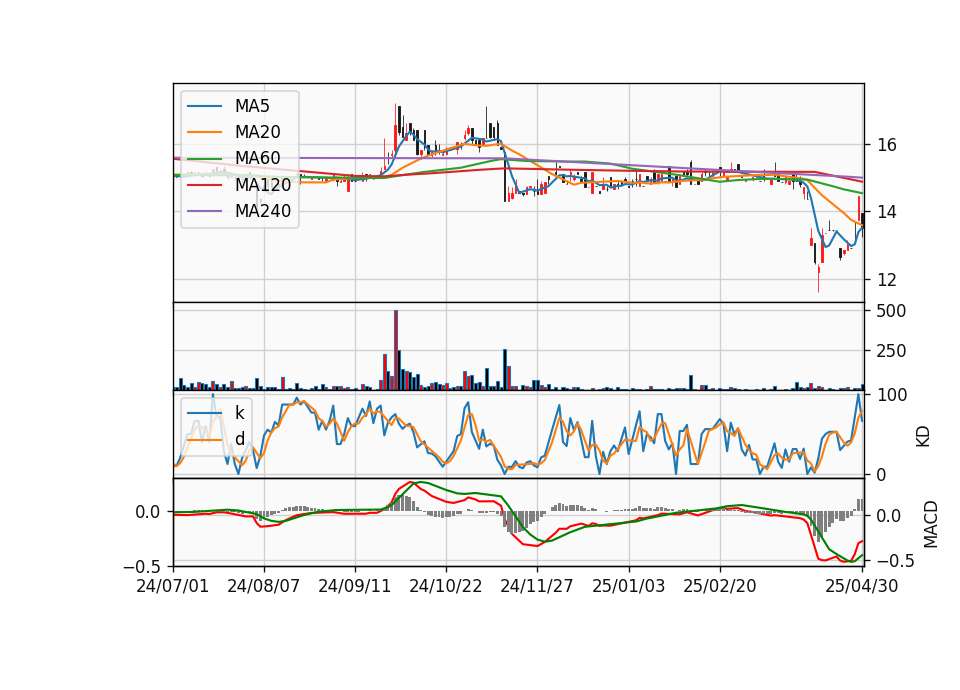Screen dimensions: 960x690
Task: Click the MA5 legend label
Action: pos(252,106)
